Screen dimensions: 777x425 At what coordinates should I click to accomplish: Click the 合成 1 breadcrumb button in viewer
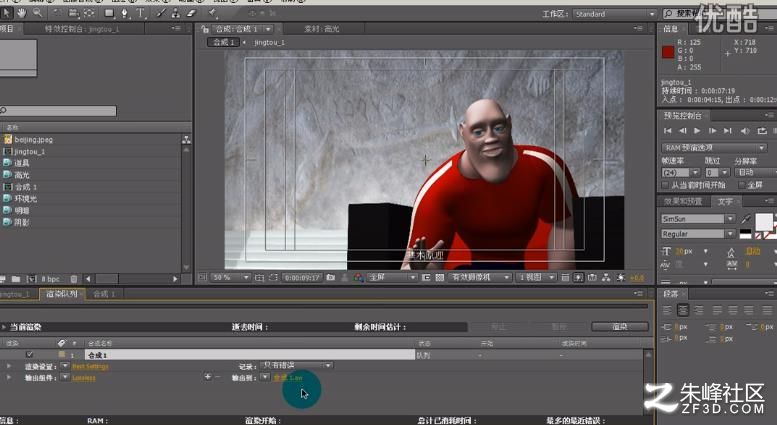224,43
